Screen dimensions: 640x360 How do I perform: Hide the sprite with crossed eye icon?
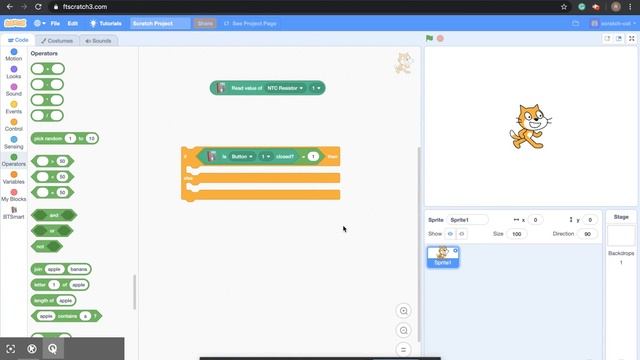coord(462,234)
